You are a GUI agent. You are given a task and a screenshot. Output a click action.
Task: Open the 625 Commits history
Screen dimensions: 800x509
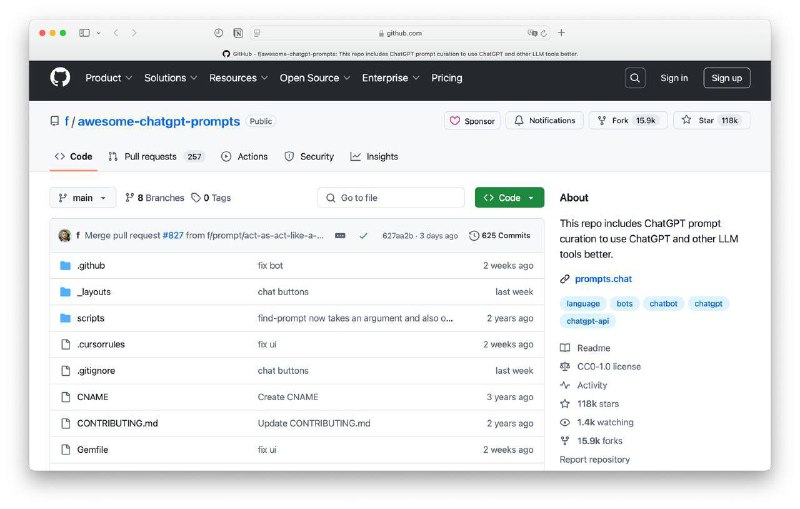(x=500, y=236)
